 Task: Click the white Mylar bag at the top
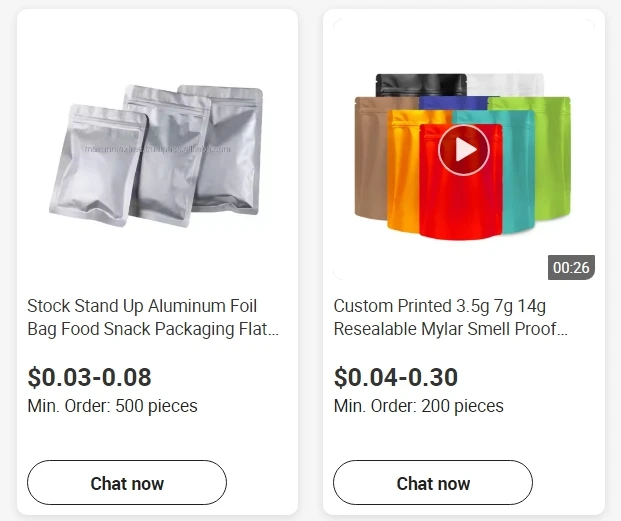[x=505, y=85]
